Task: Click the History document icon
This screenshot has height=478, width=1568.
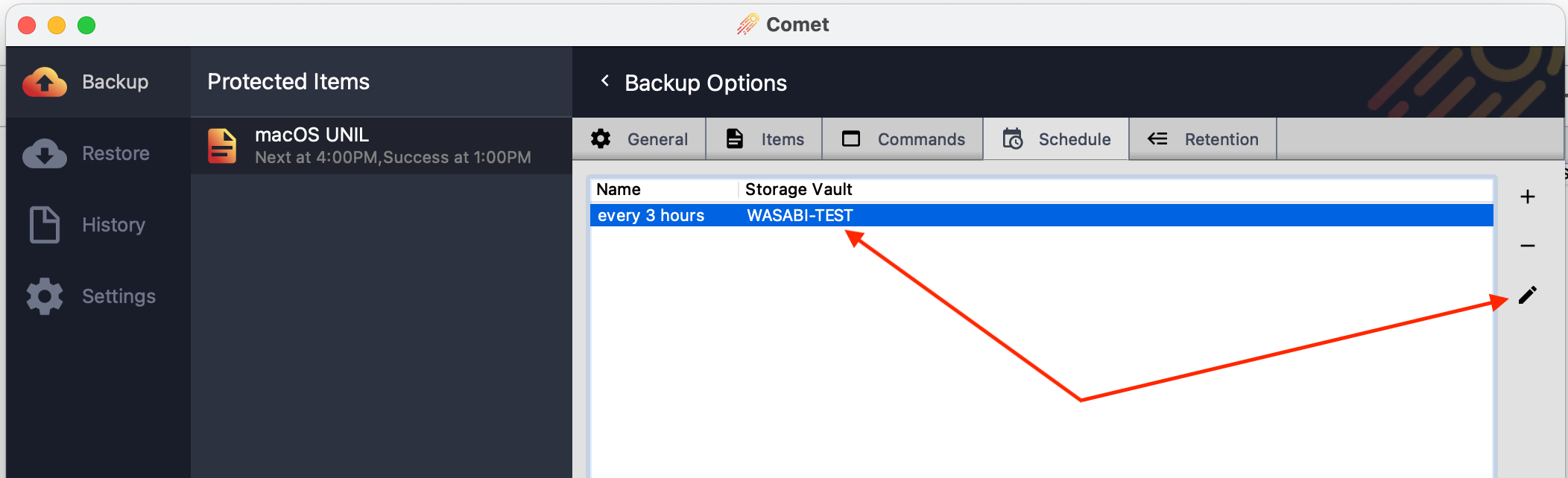Action: pyautogui.click(x=45, y=225)
